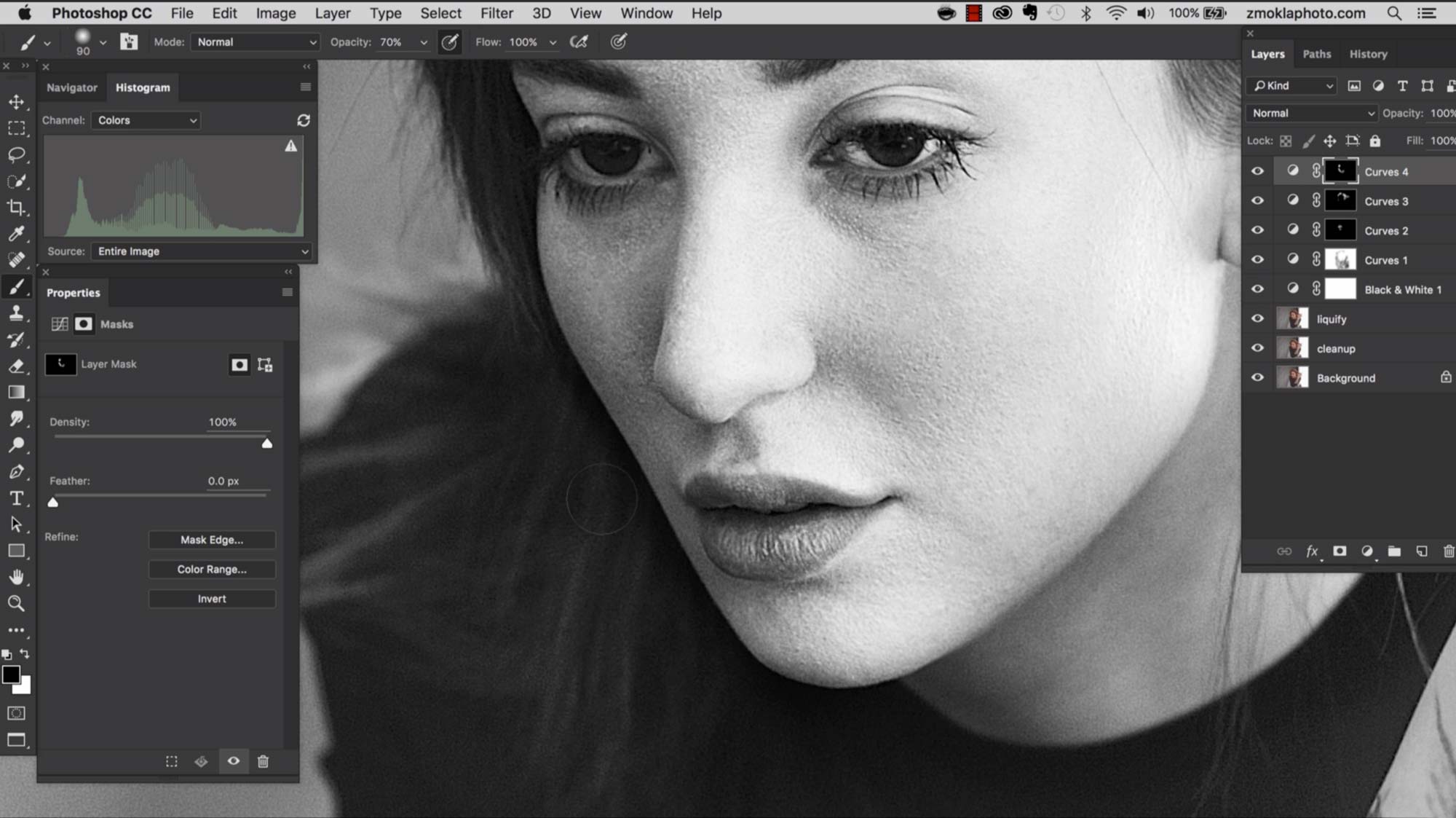Add a layer mask in the Layers panel
Viewport: 1456px width, 818px height.
pyautogui.click(x=1340, y=551)
